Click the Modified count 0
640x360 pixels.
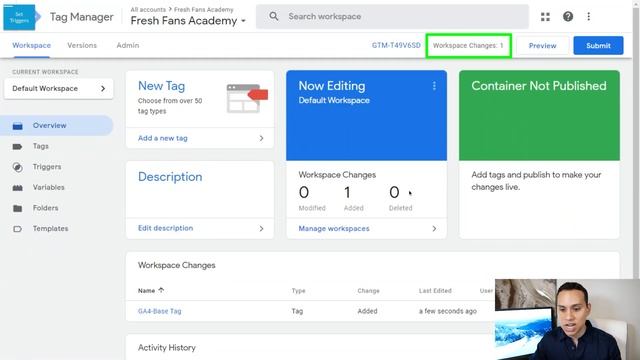point(304,192)
